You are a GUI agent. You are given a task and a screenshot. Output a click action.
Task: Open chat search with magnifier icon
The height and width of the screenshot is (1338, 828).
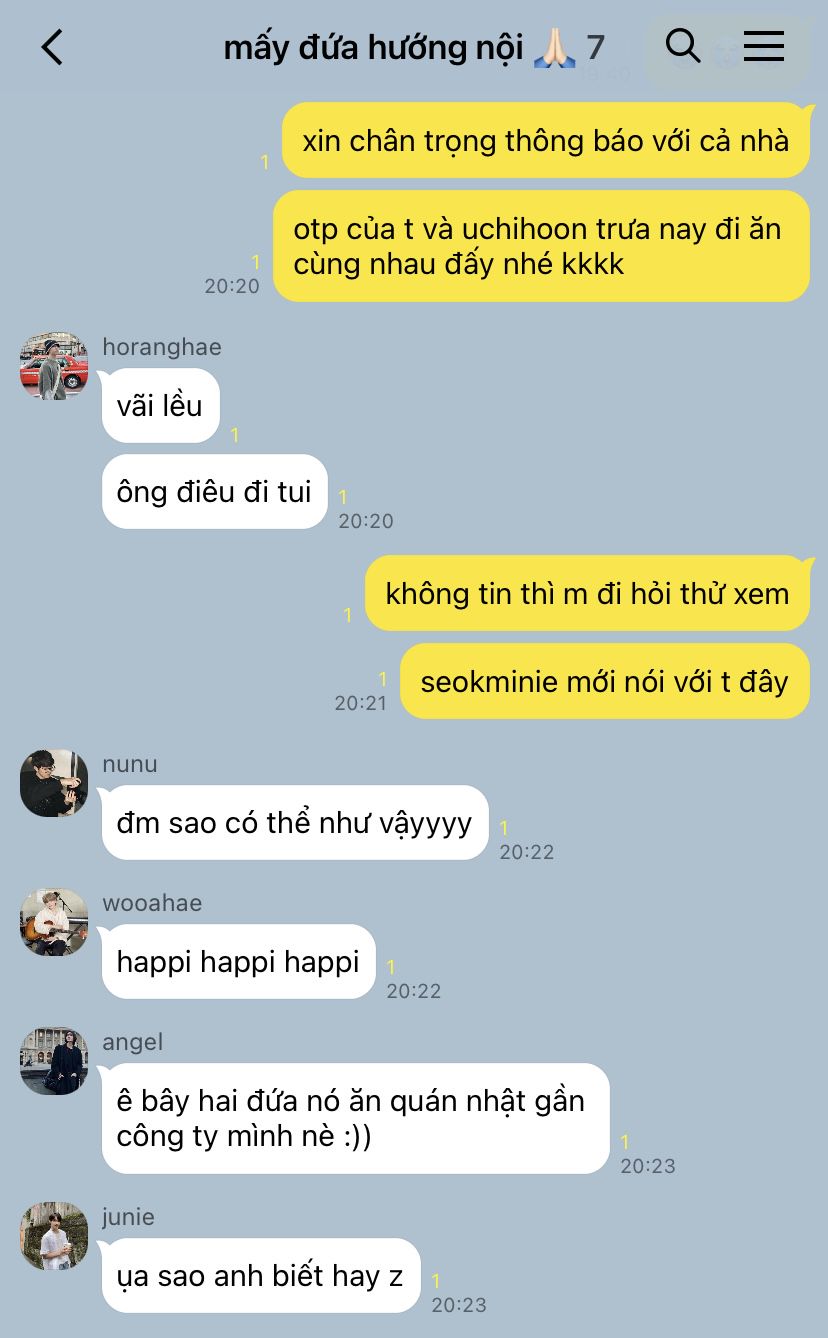(682, 46)
